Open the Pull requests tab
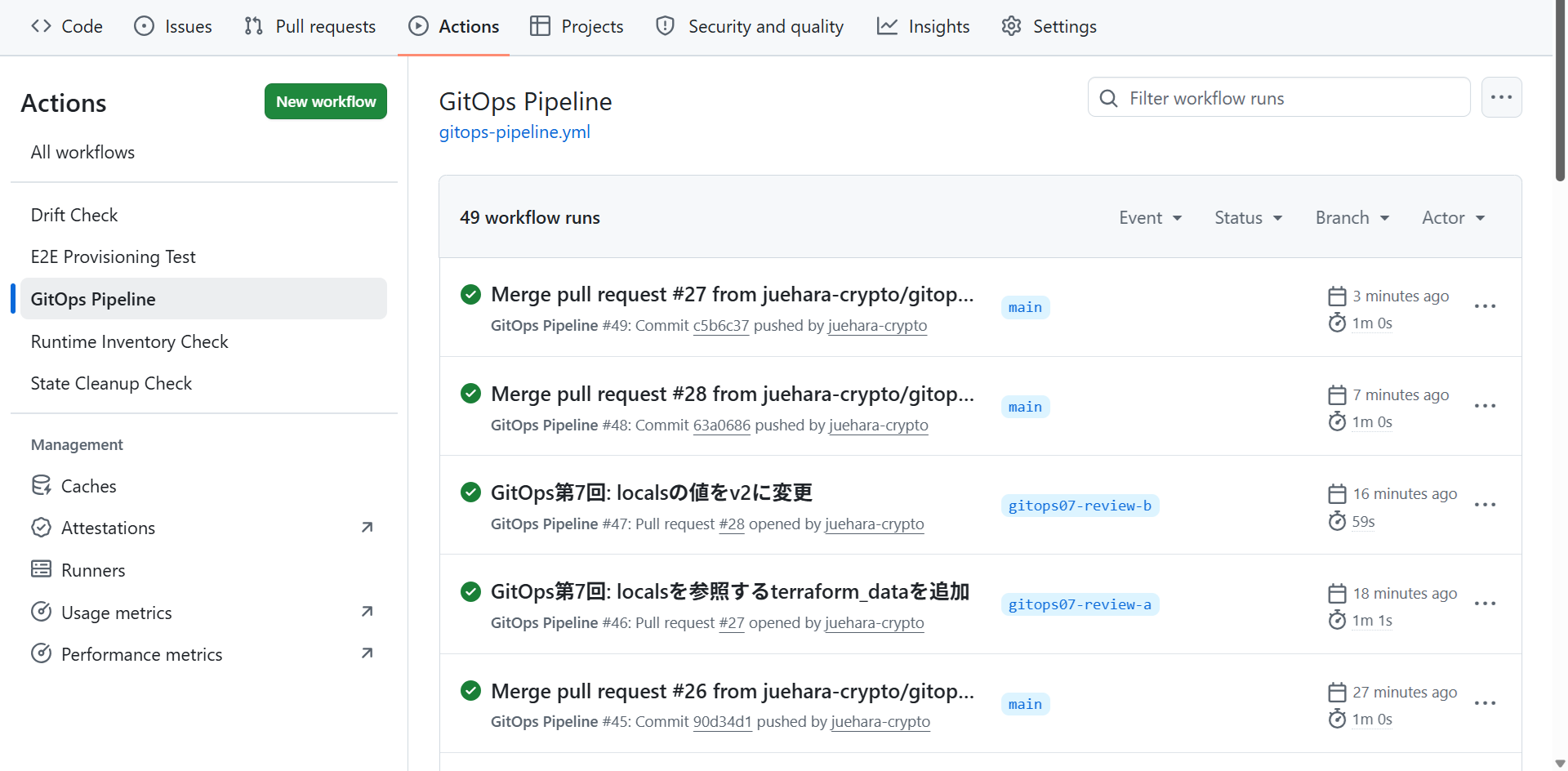This screenshot has width=1568, height=771. 310,26
